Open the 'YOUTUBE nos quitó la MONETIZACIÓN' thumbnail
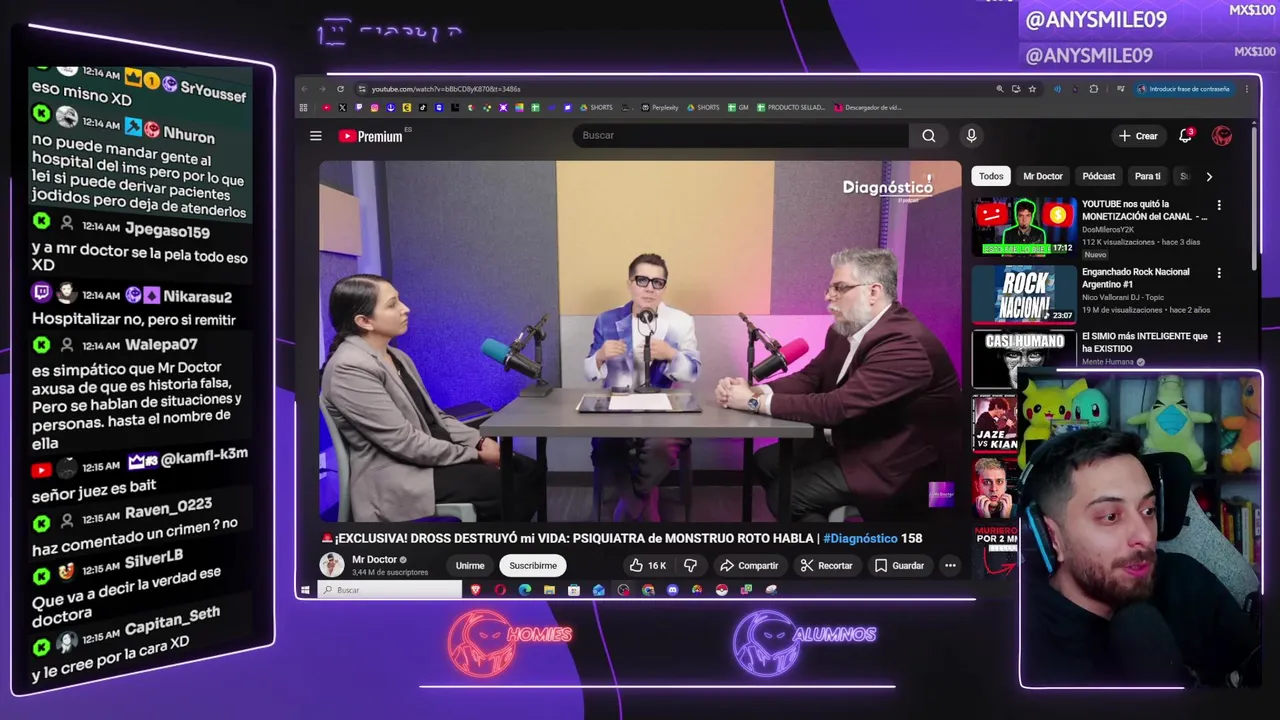This screenshot has width=1280, height=720. click(x=1024, y=227)
